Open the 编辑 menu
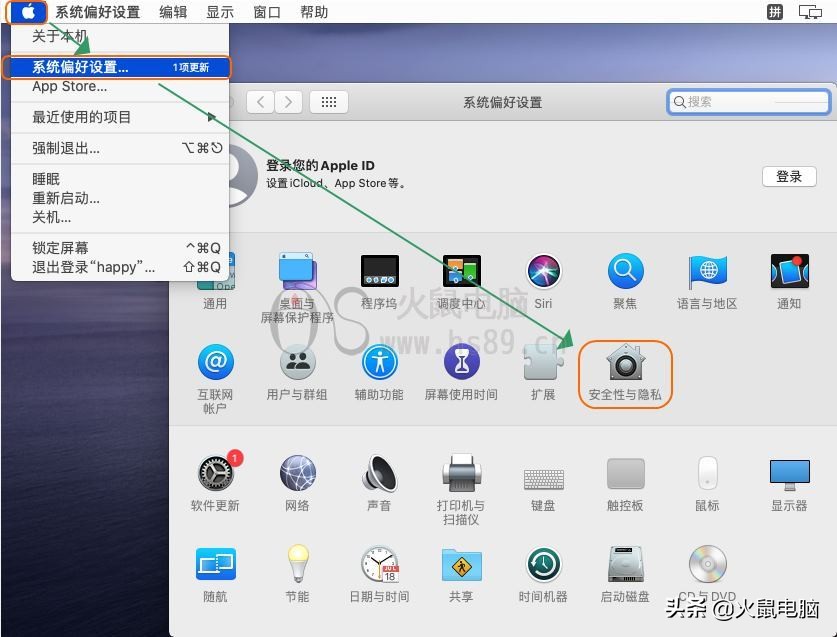Screen dimensions: 837x637 (x=173, y=12)
